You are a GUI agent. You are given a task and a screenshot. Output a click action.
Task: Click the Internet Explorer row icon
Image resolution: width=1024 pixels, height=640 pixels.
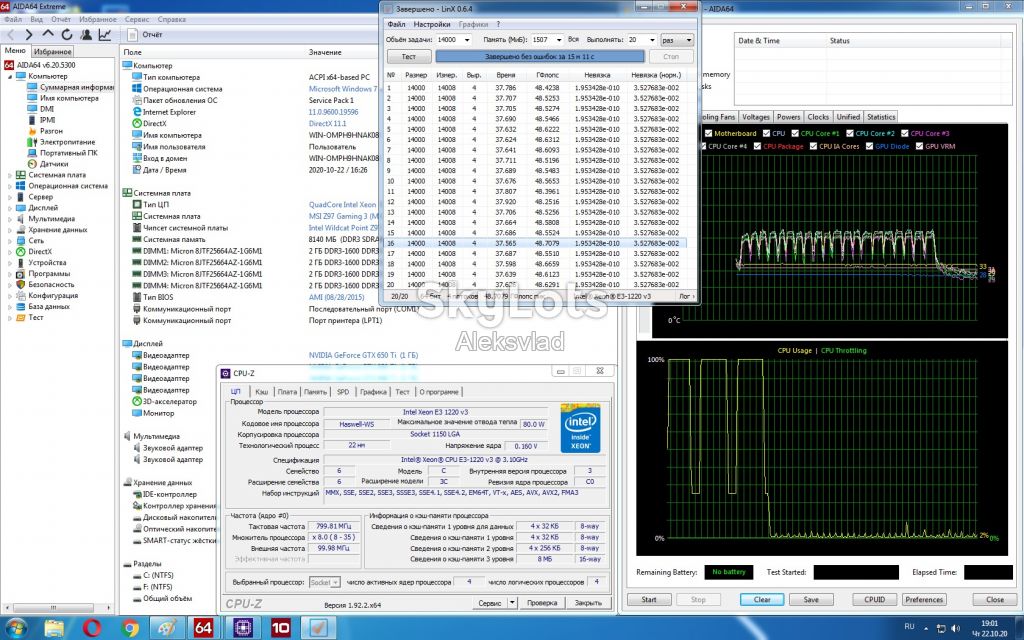point(137,112)
